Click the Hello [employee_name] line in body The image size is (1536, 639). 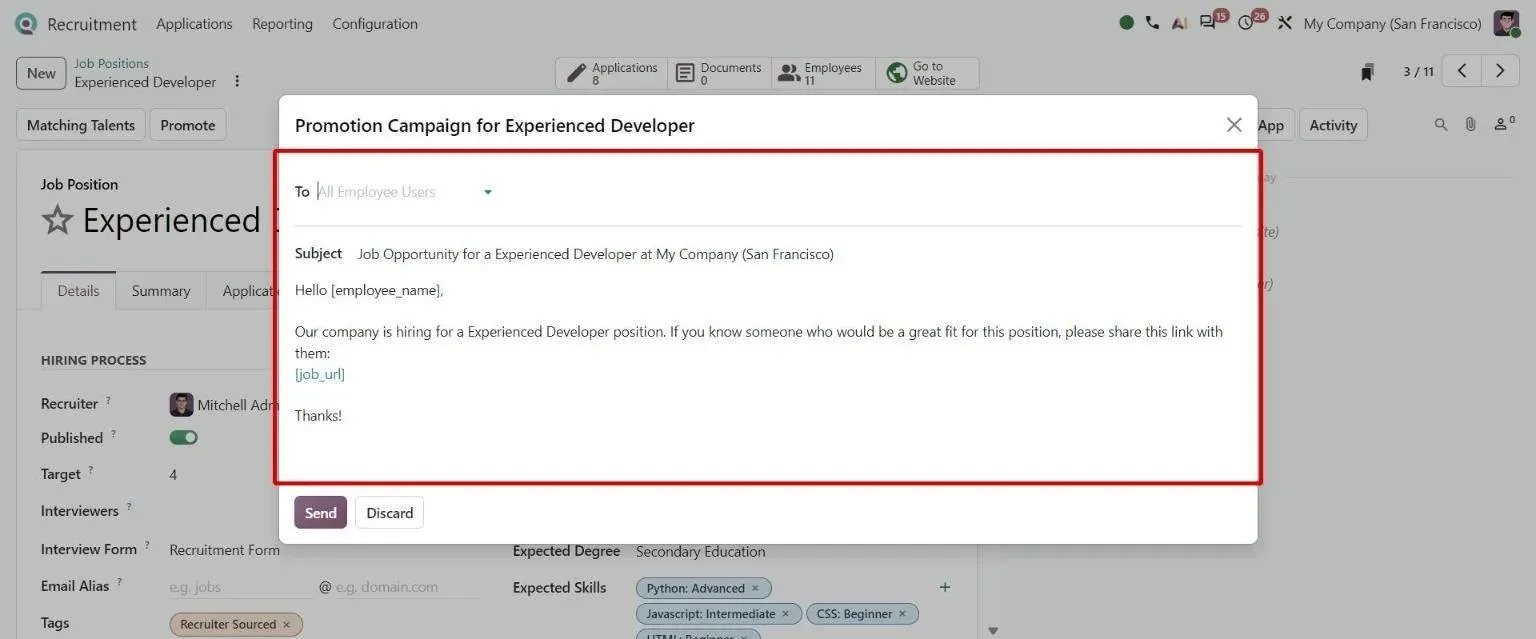click(x=369, y=290)
